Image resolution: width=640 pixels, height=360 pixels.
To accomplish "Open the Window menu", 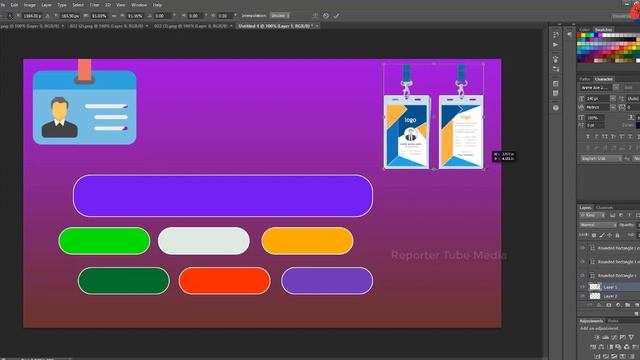I will coord(139,5).
